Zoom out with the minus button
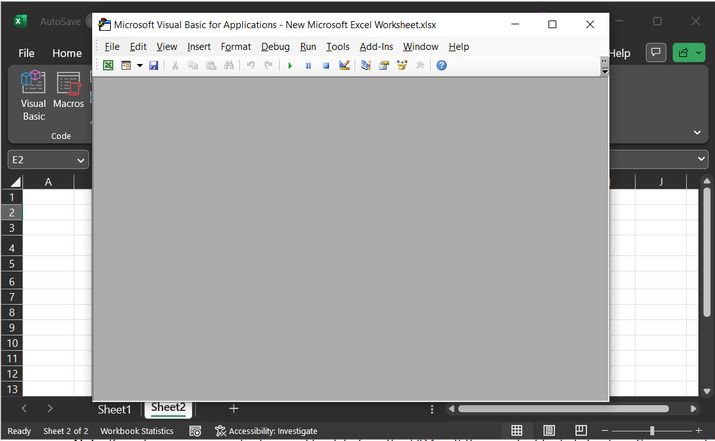715x441 pixels. [x=605, y=430]
